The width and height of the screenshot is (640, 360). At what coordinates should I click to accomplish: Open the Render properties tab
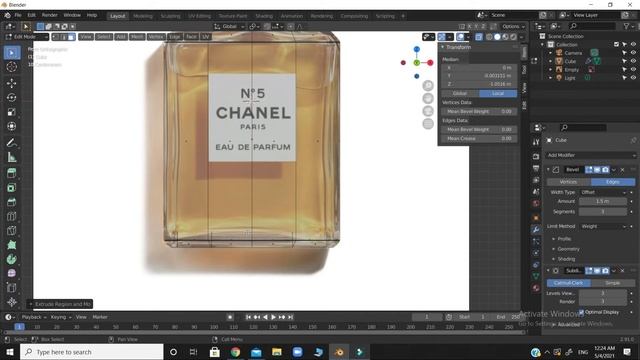point(536,156)
